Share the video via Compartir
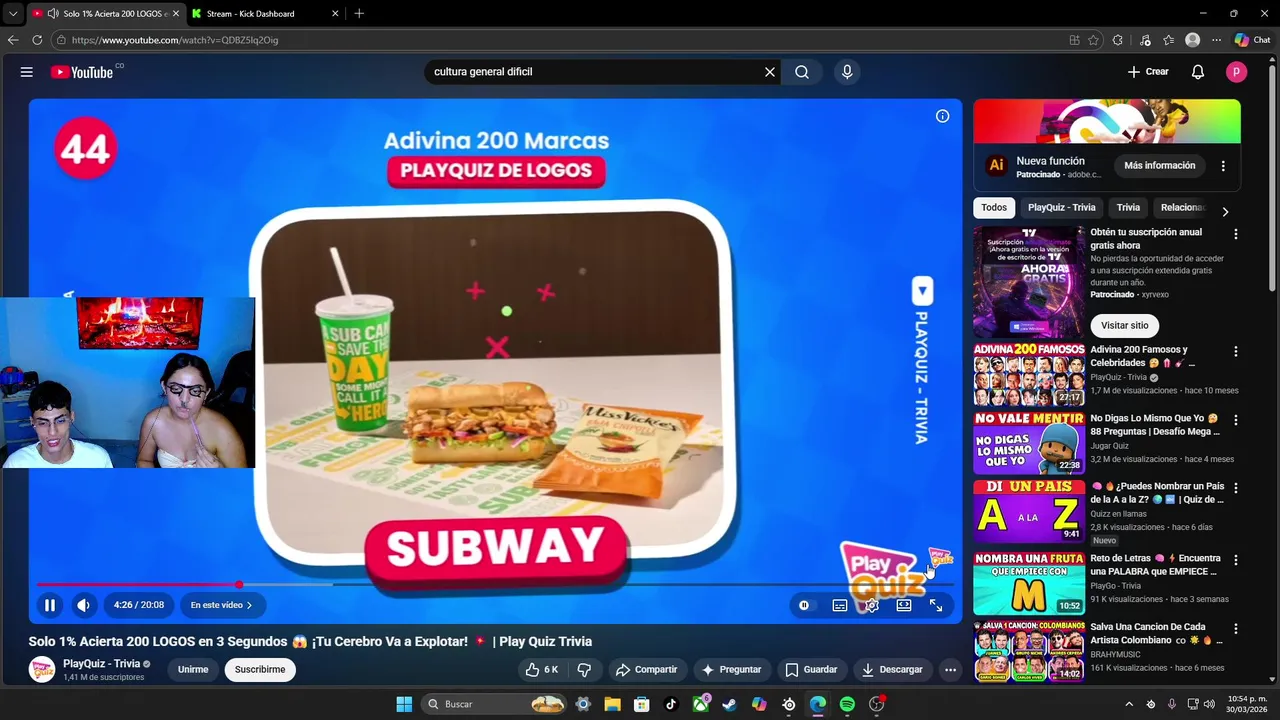 [x=646, y=670]
